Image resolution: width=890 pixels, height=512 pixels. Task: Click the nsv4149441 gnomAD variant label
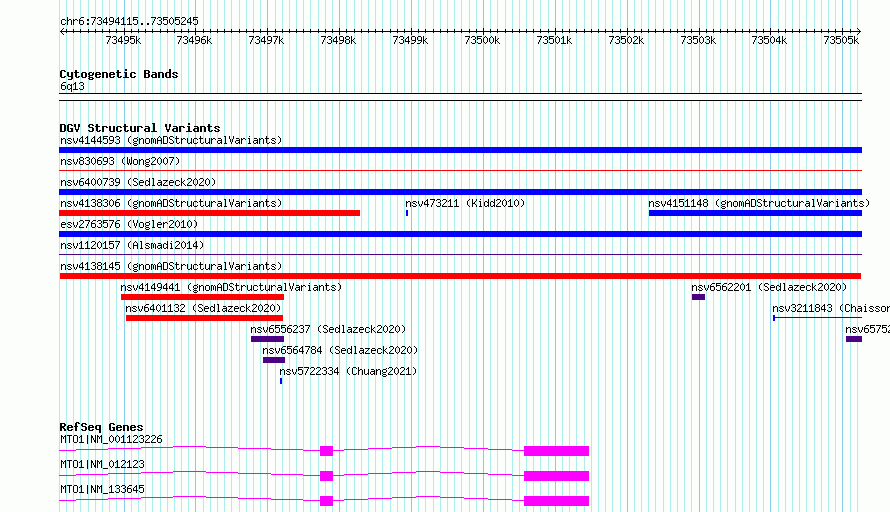[x=231, y=287]
